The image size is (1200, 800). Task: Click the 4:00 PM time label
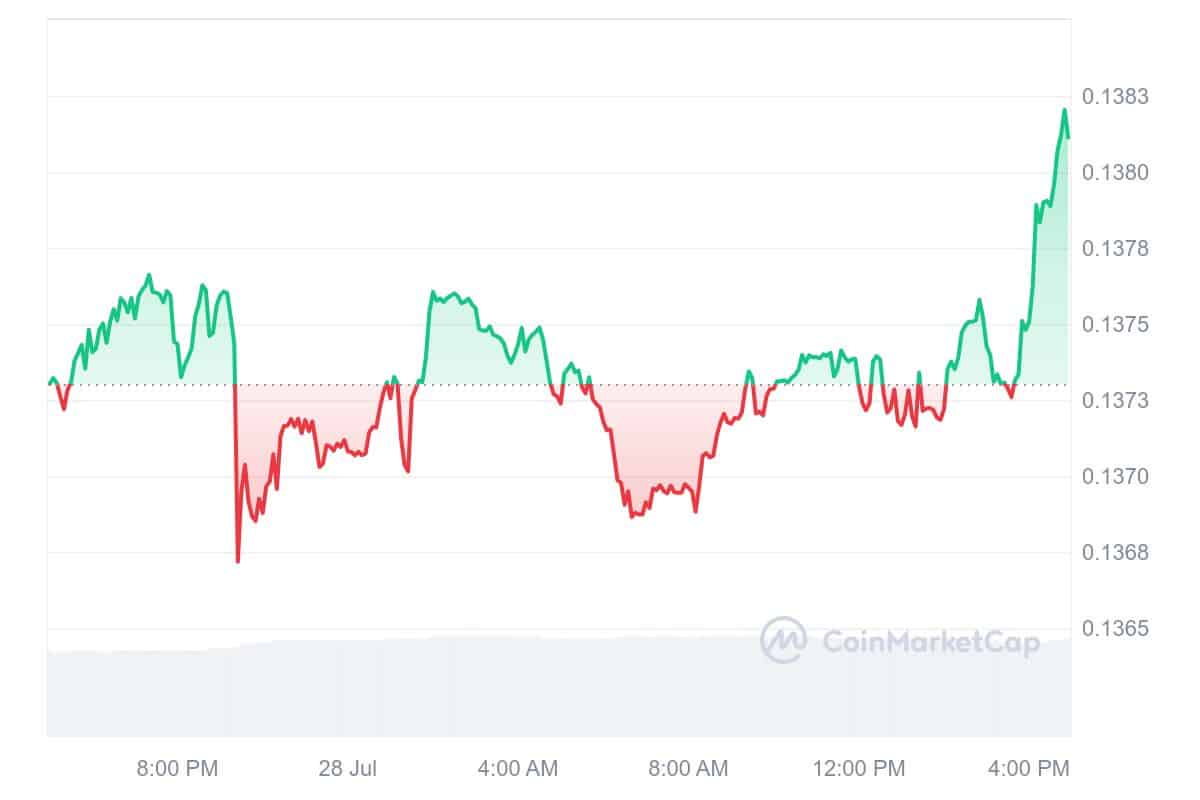click(1029, 769)
